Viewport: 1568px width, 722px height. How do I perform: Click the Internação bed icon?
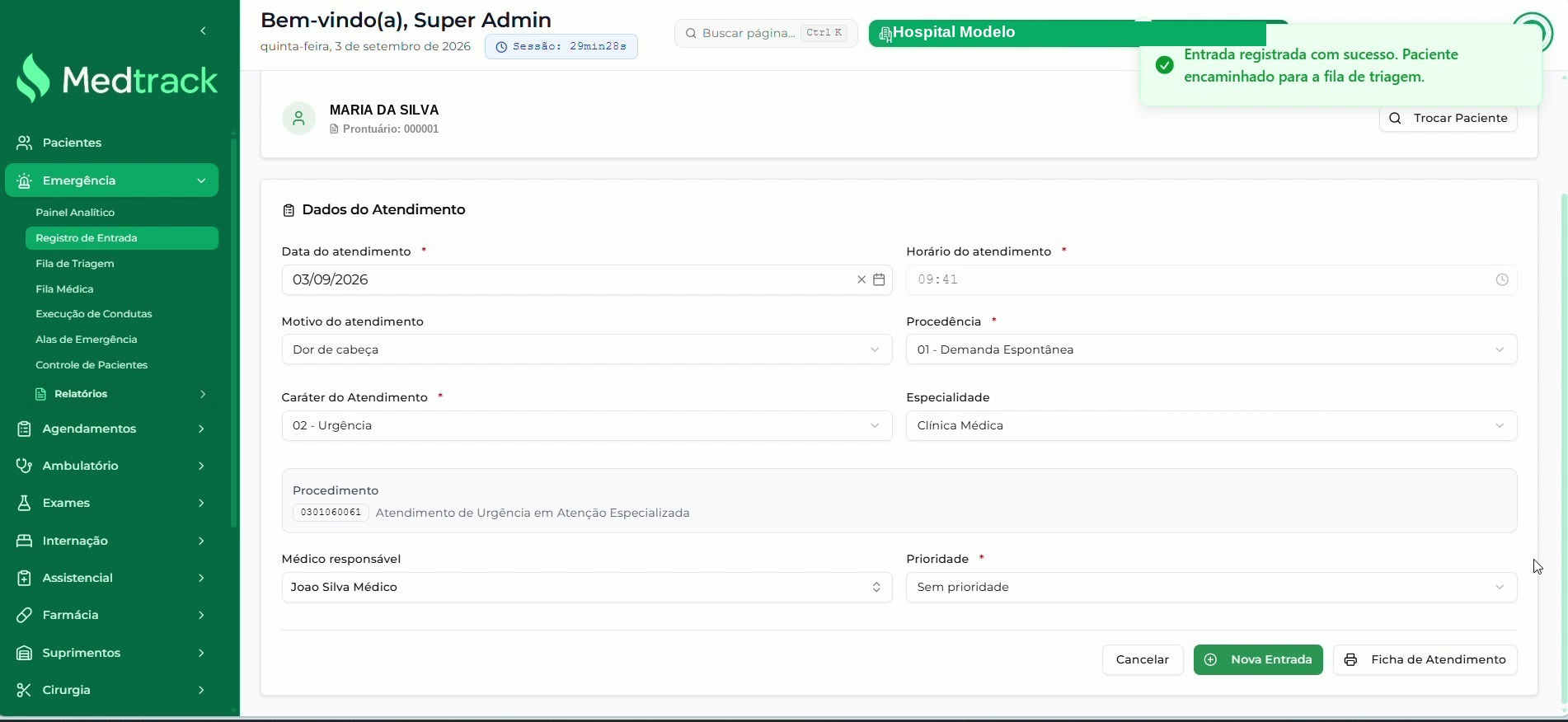25,541
